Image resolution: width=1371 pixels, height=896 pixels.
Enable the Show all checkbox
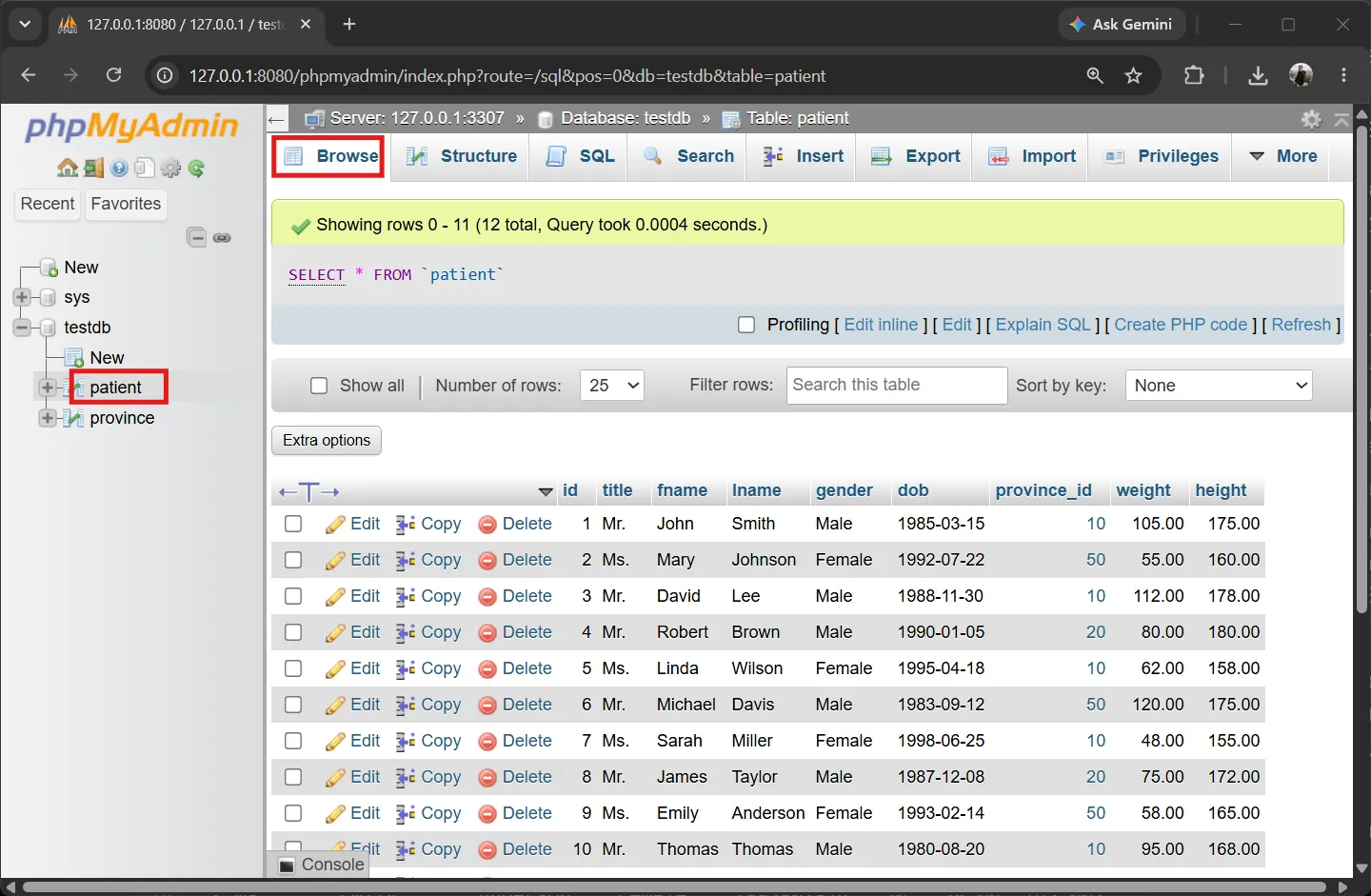319,386
